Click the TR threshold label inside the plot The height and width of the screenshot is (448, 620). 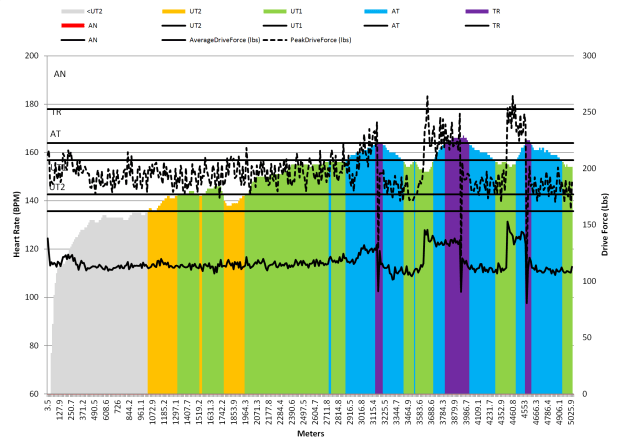[x=57, y=113]
